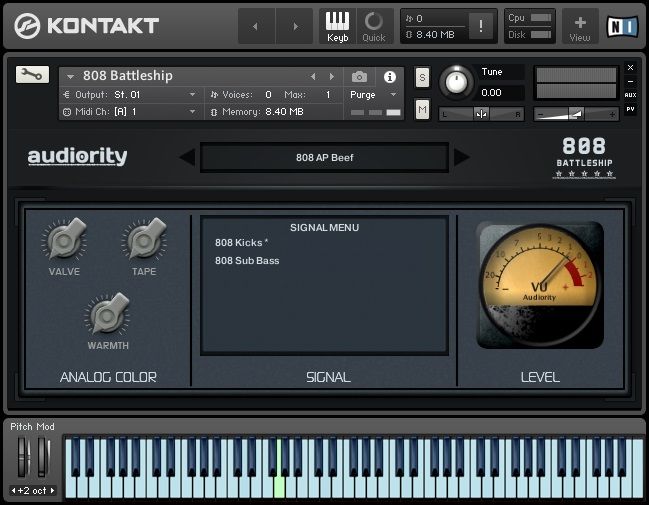Go to next preset right arrow
649x505 pixels.
click(x=461, y=157)
